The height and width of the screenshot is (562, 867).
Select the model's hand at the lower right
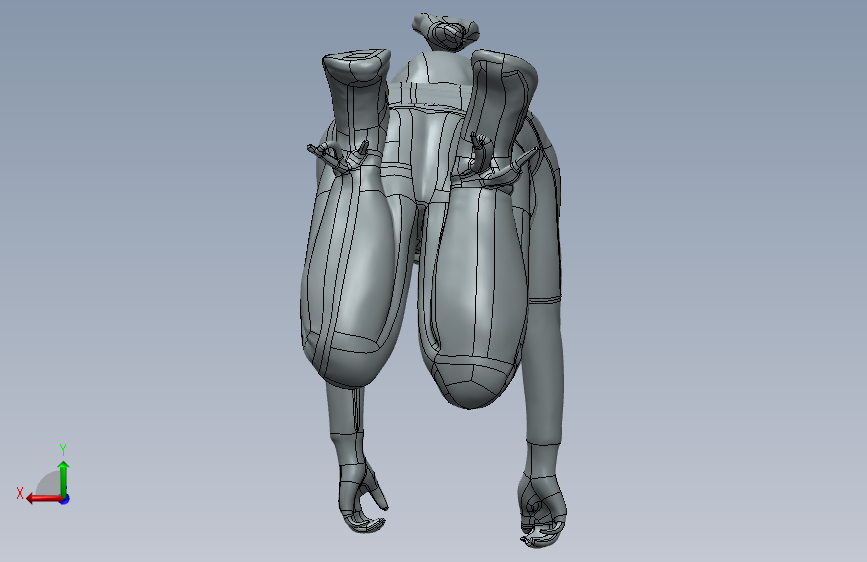pos(542,511)
